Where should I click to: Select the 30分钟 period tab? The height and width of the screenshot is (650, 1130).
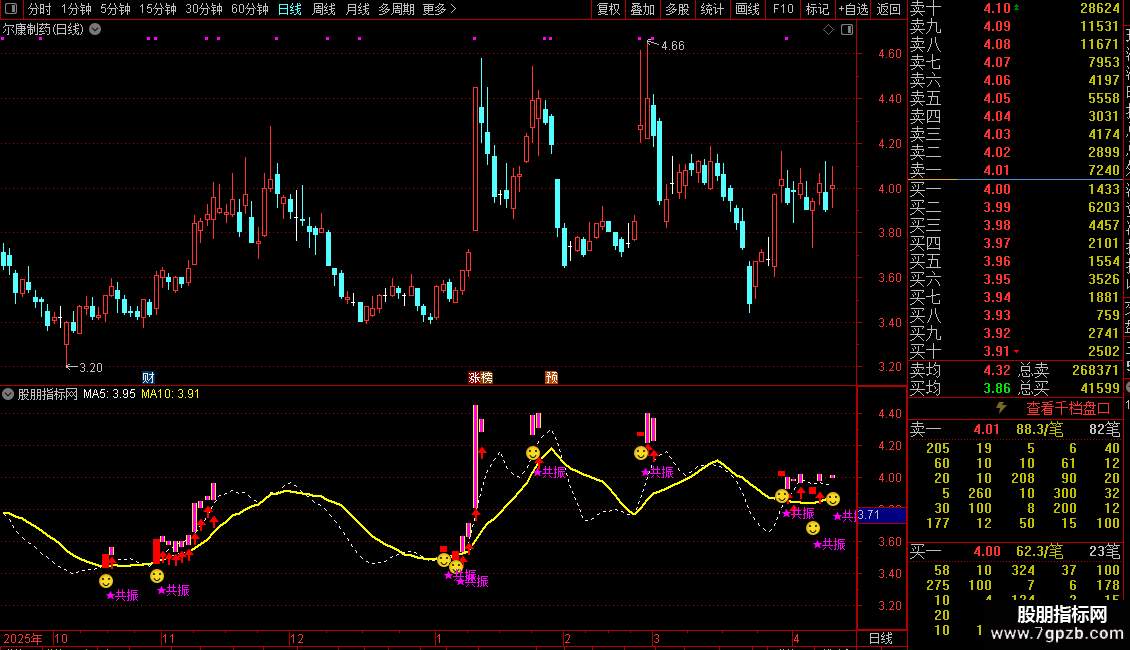click(x=204, y=9)
